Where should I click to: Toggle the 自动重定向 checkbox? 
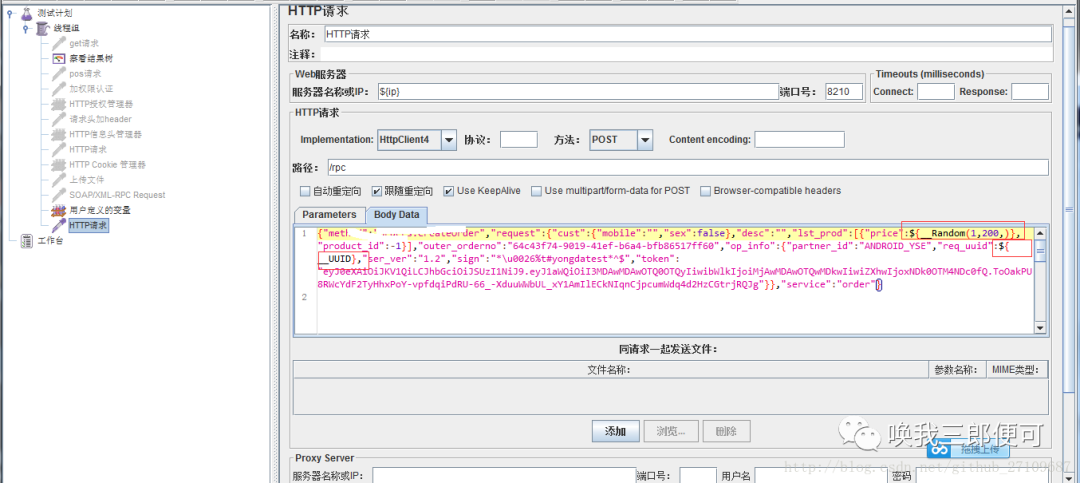point(305,191)
